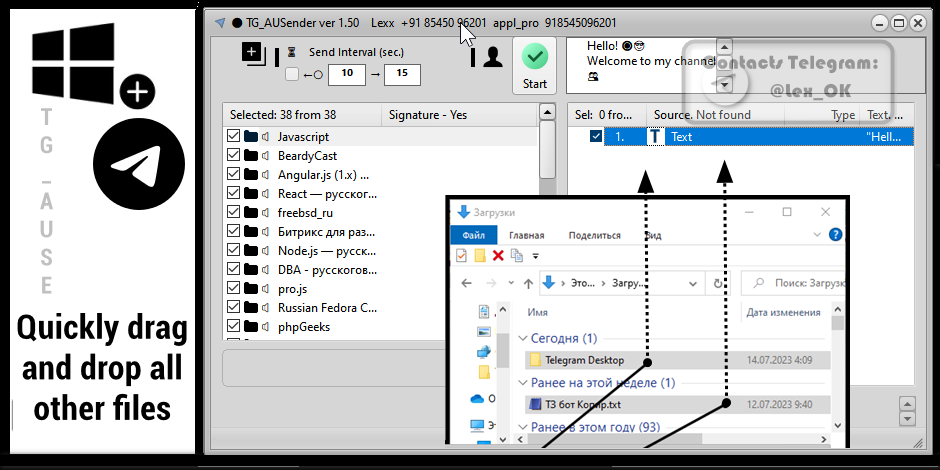Click the chat list vertical scrollbar thumb
This screenshot has height=470, width=940.
coord(547,149)
